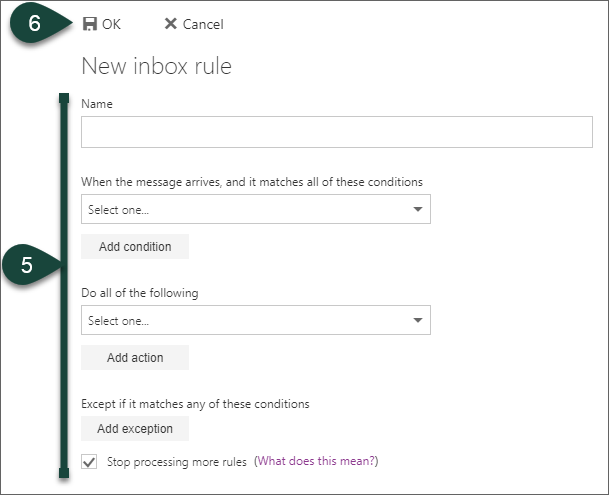Click the arrow on the conditions combo box

[x=417, y=209]
